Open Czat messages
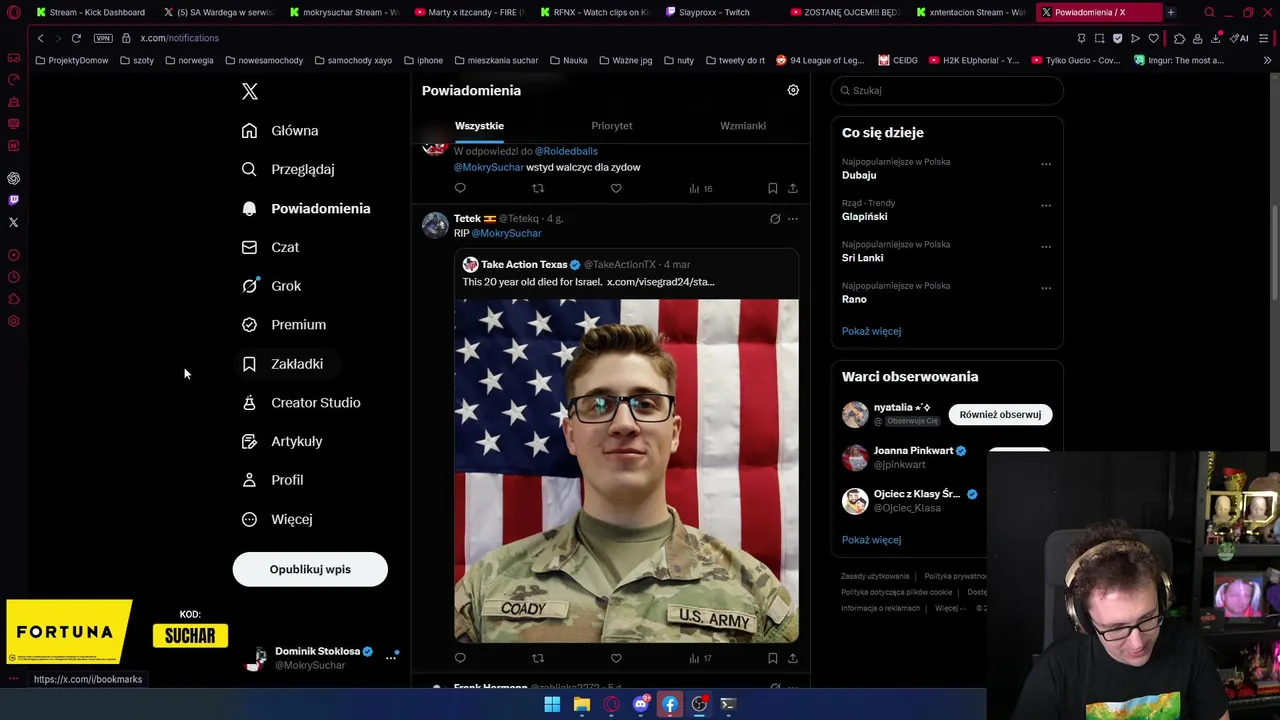Viewport: 1280px width, 720px height. tap(271, 247)
